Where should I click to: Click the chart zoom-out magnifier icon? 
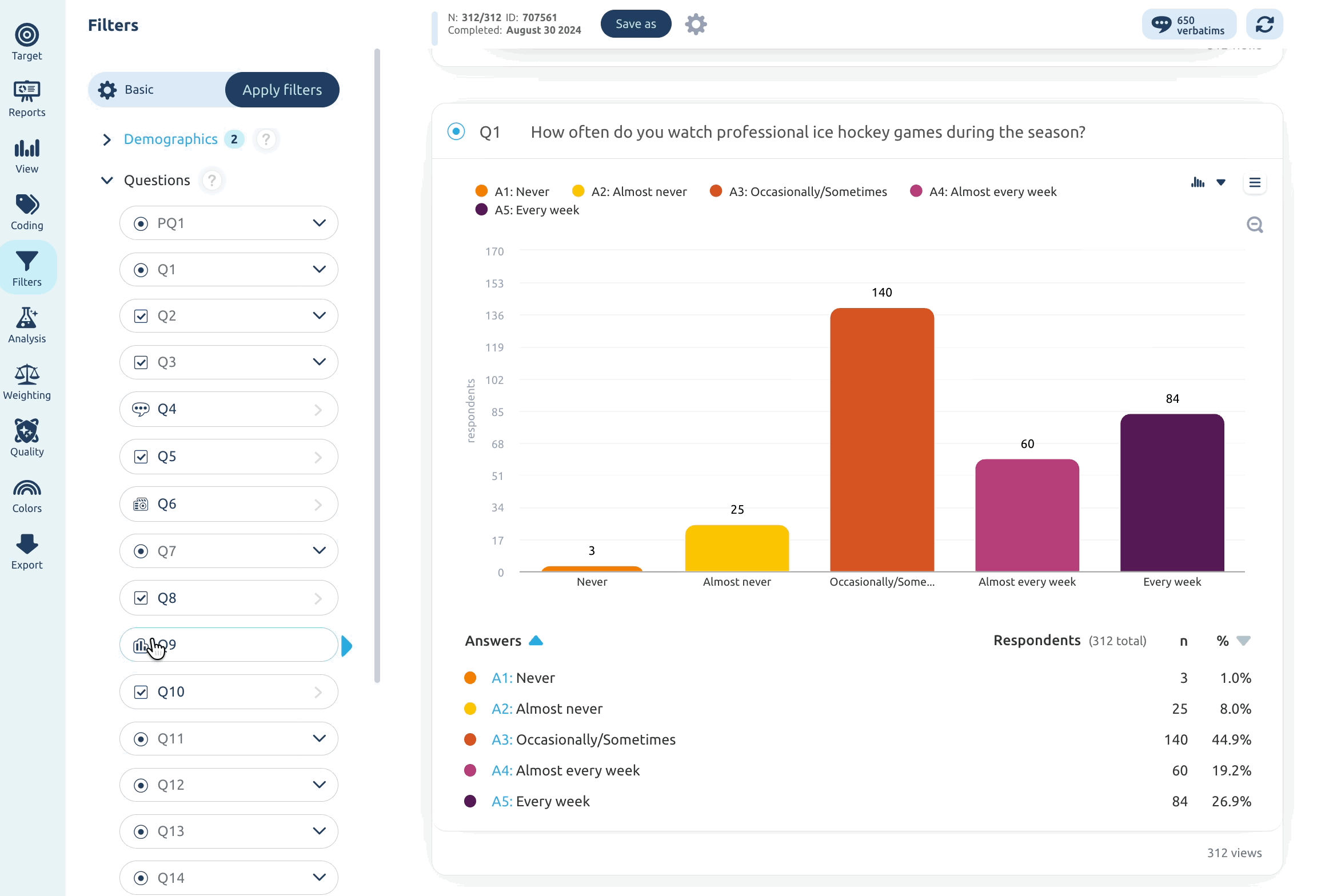(x=1255, y=225)
